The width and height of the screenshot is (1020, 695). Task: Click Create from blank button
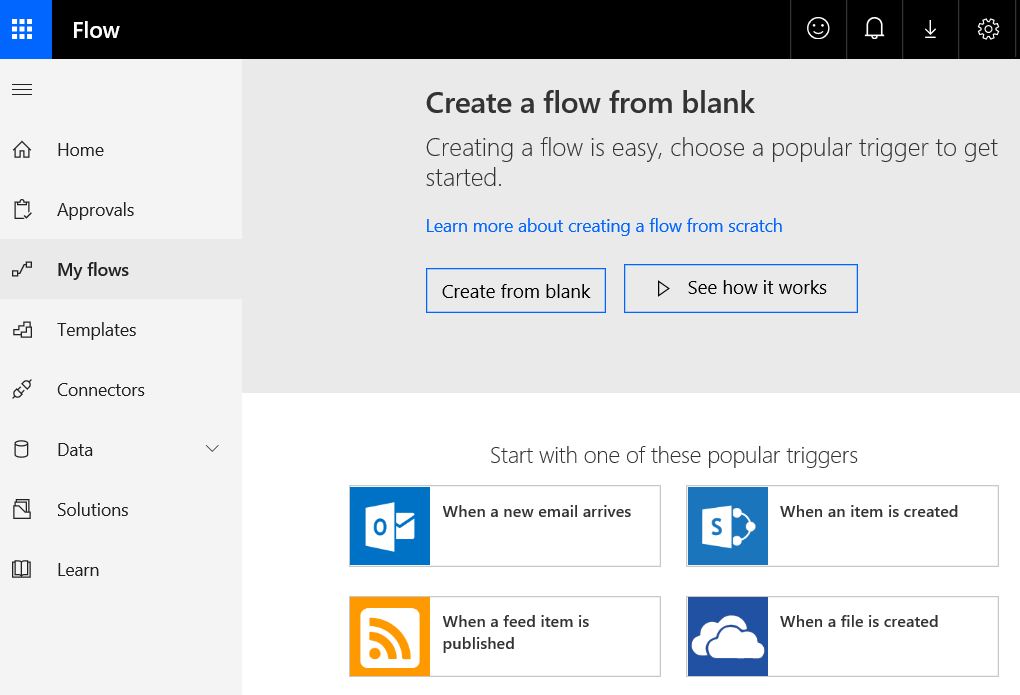click(516, 290)
